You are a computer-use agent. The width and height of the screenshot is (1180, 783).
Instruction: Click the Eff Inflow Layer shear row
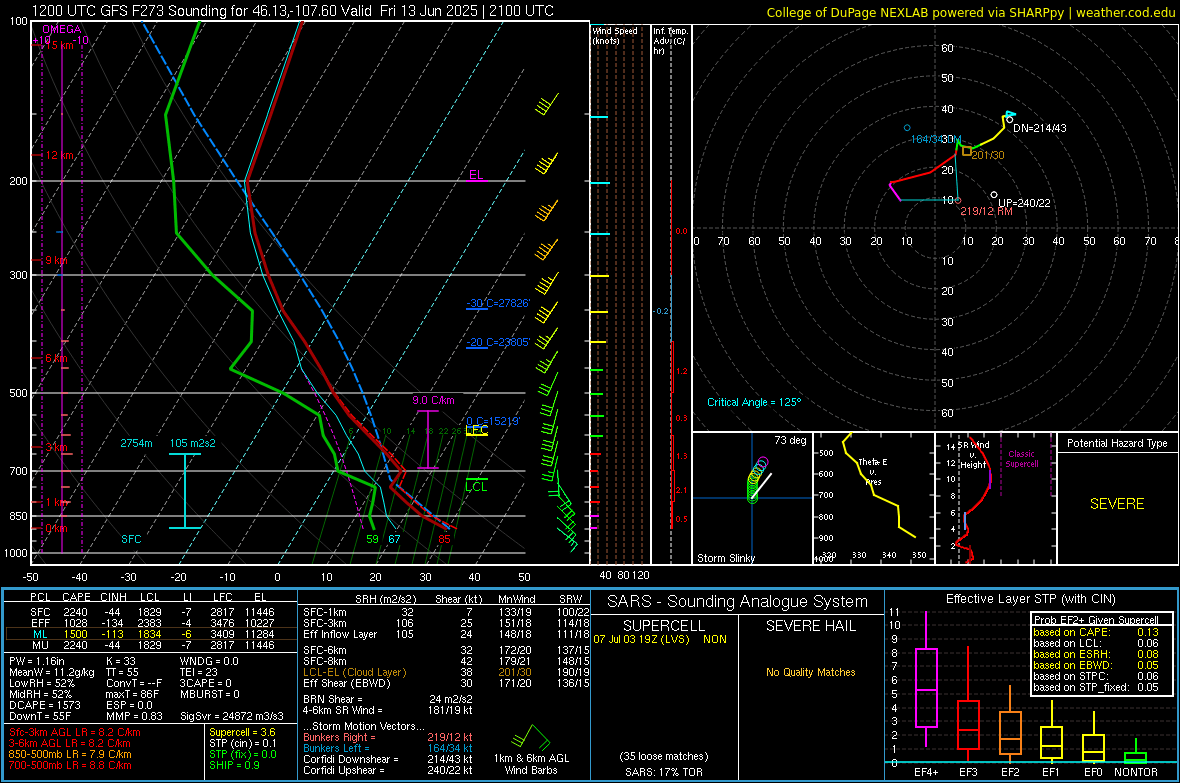click(x=446, y=634)
